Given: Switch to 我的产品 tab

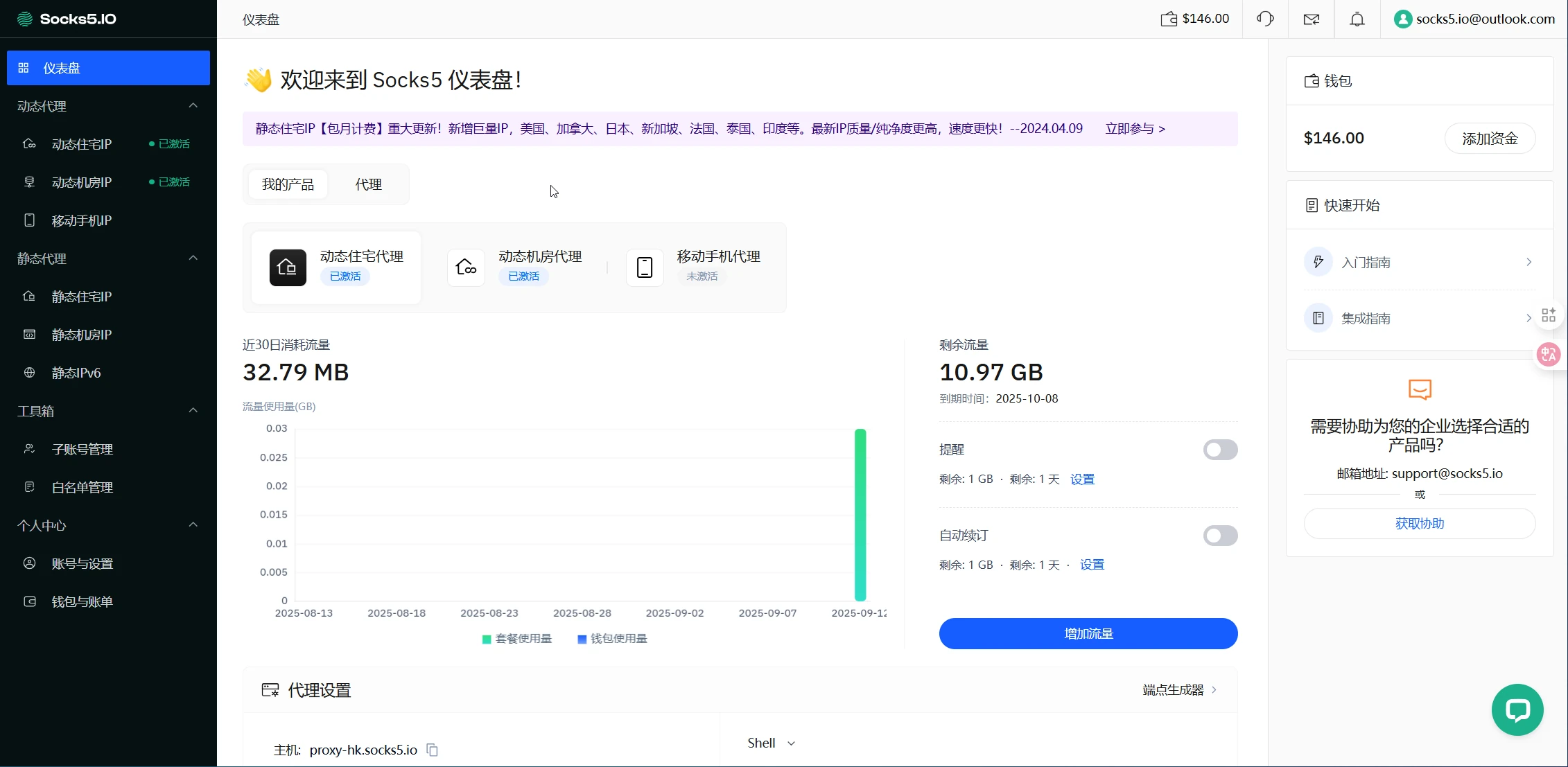Looking at the screenshot, I should click(x=288, y=184).
